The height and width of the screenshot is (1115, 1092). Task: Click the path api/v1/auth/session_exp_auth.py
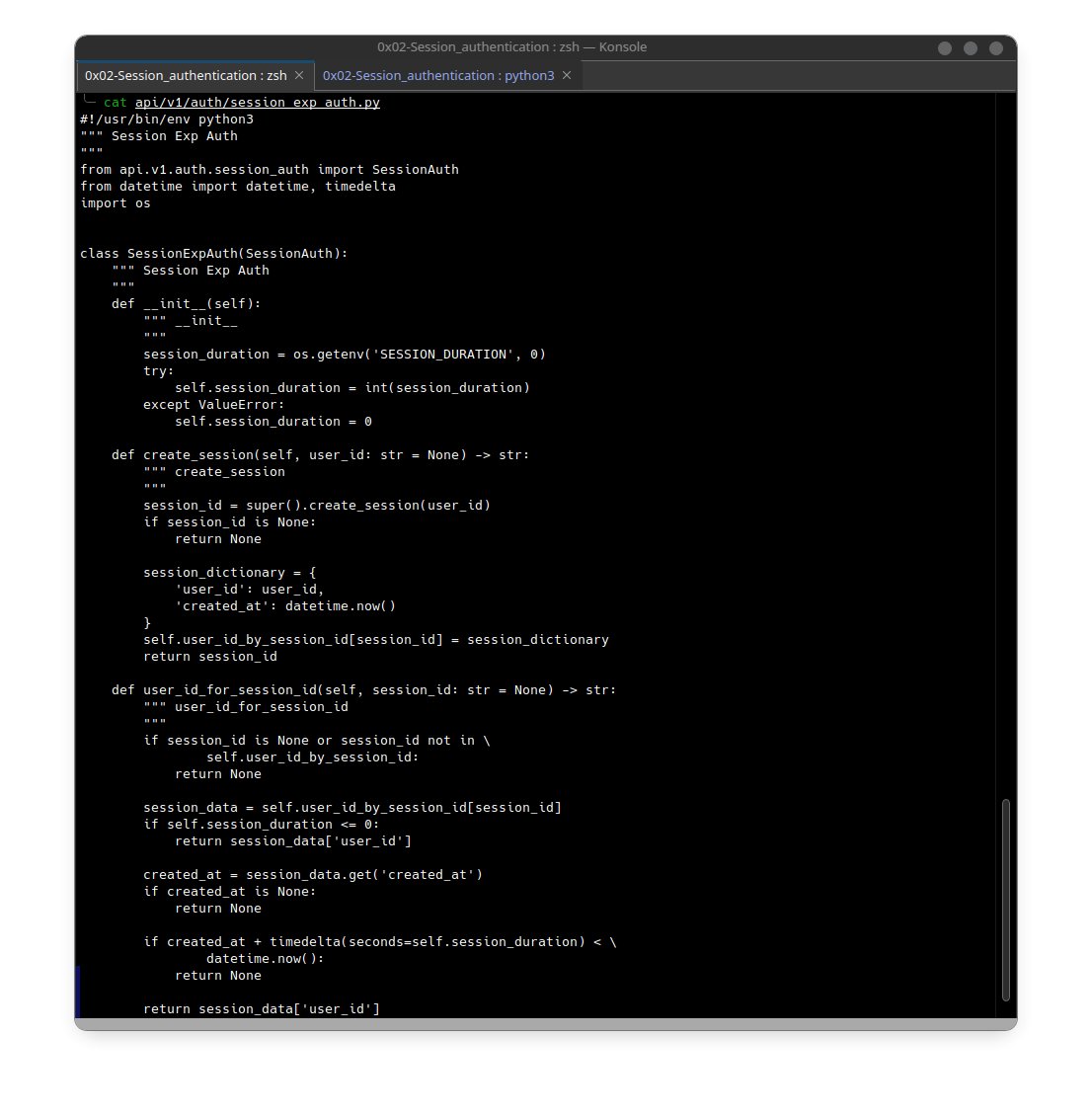coord(258,103)
